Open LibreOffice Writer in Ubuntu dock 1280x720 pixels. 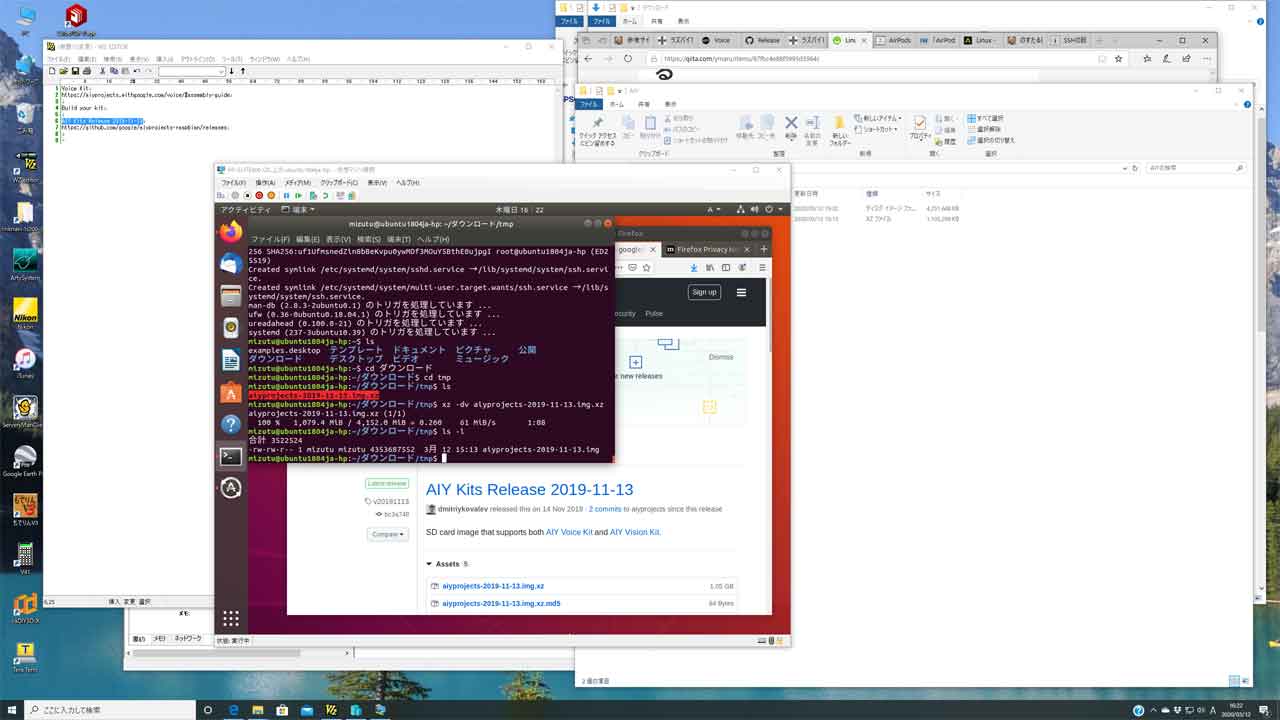pos(231,360)
